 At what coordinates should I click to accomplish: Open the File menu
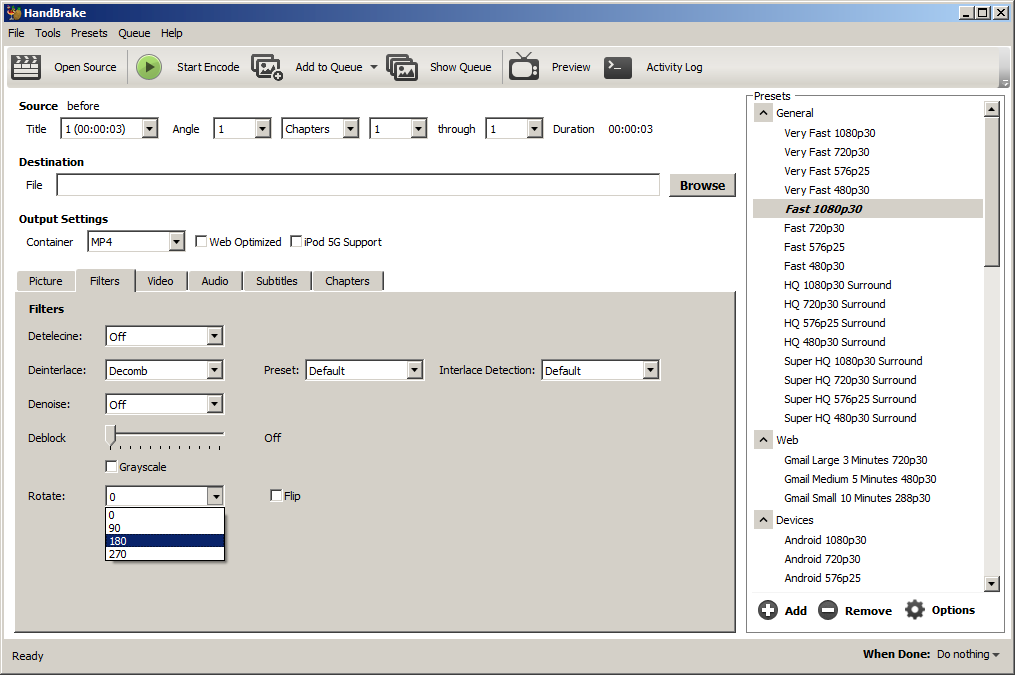16,33
